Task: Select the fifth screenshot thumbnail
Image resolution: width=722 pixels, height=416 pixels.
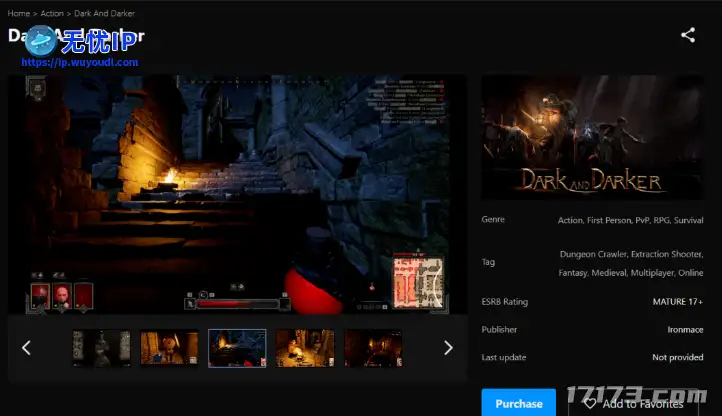Action: [373, 348]
